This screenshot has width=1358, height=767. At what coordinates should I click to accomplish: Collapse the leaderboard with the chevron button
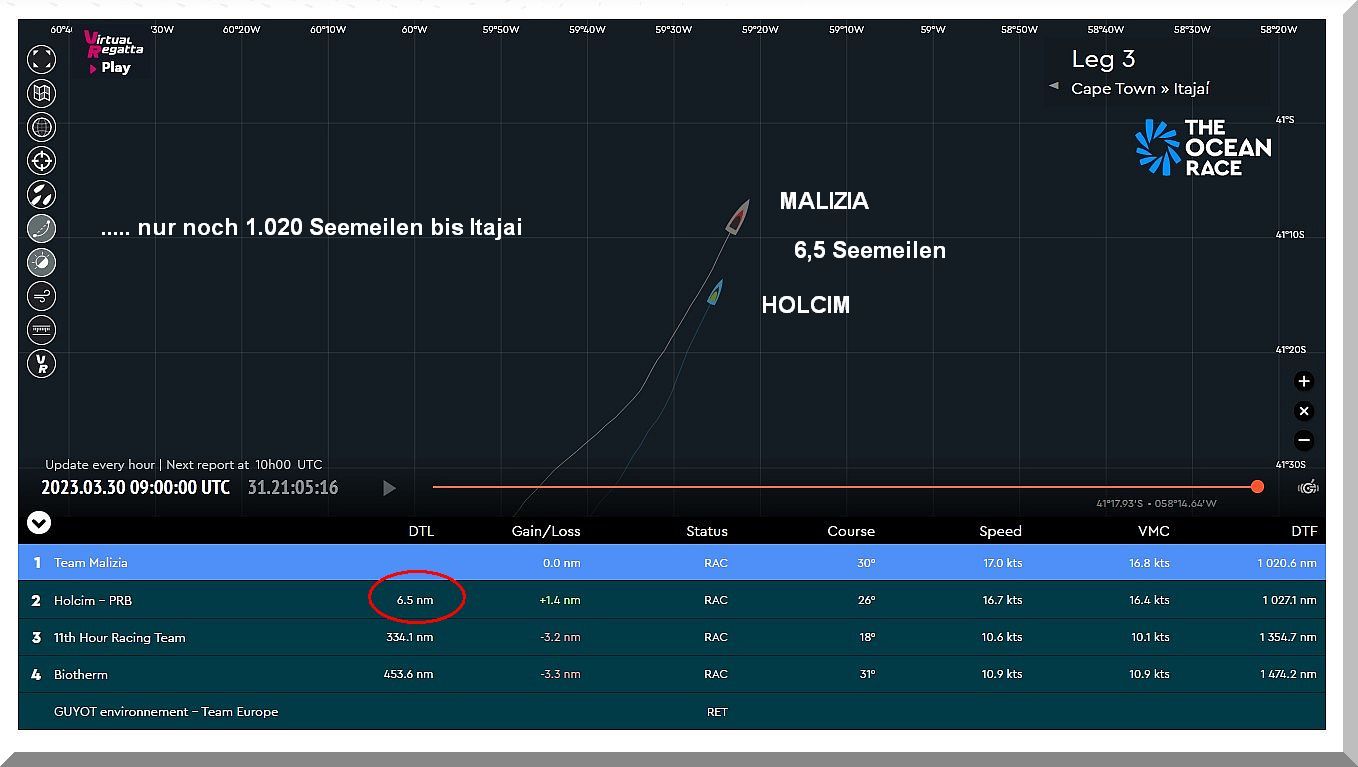click(39, 522)
